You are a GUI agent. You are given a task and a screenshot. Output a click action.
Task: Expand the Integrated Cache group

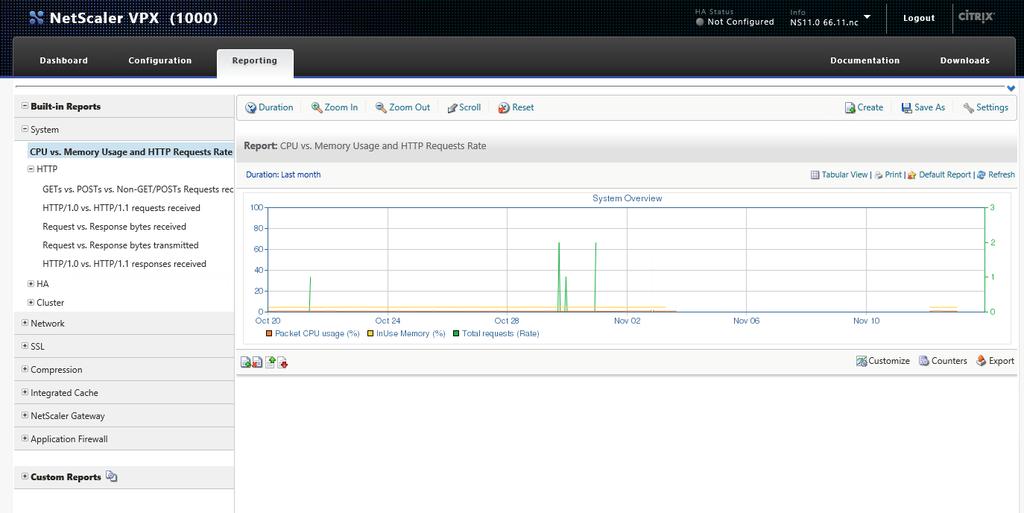[x=25, y=392]
